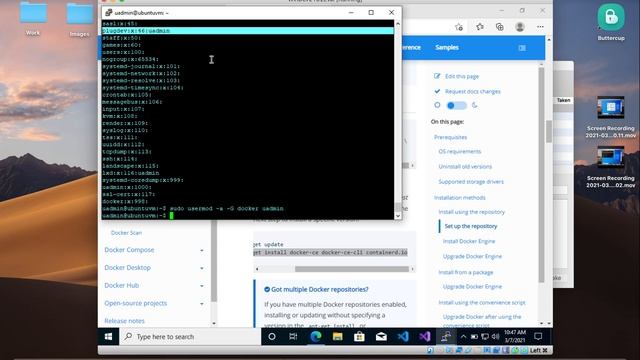Viewport: 640px width, 360px height.
Task: Toggle the dark mode switch on docs page
Action: click(456, 105)
